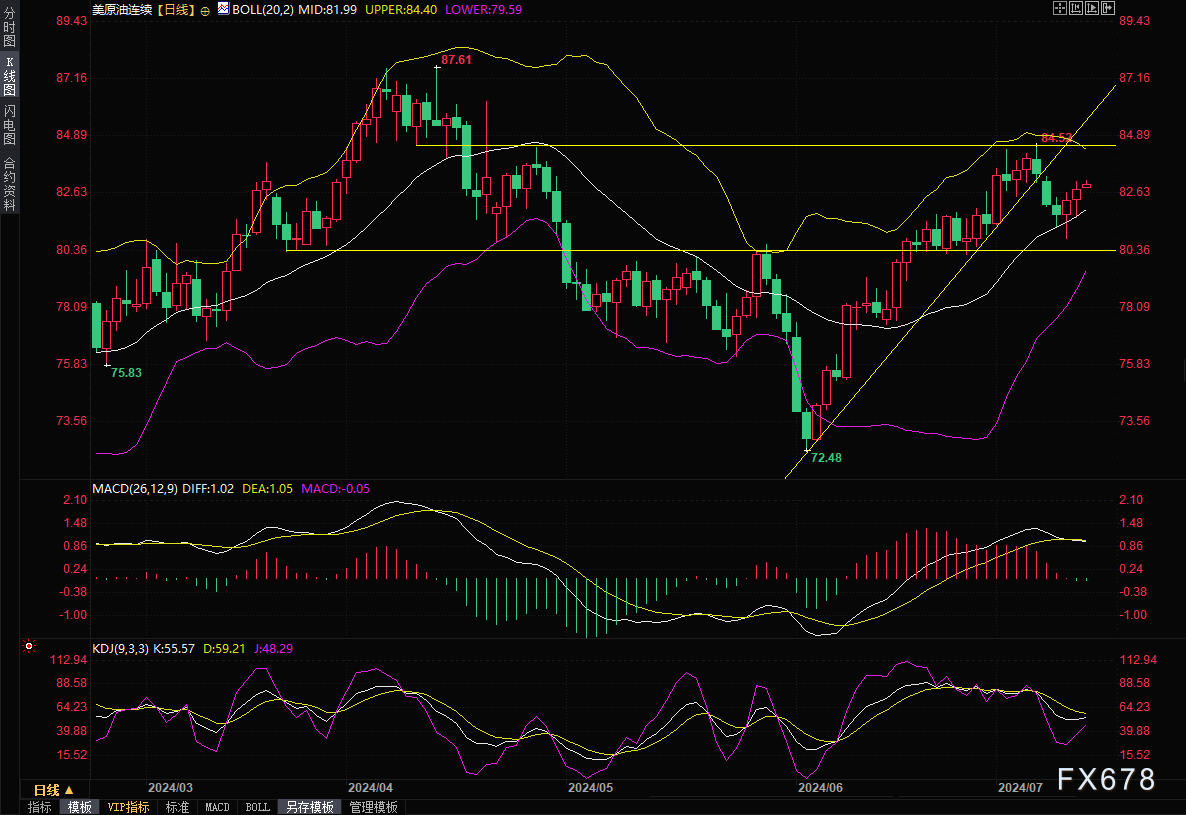The width and height of the screenshot is (1186, 815).
Task: Expand the 日线 period selector arrow
Action: [69, 790]
